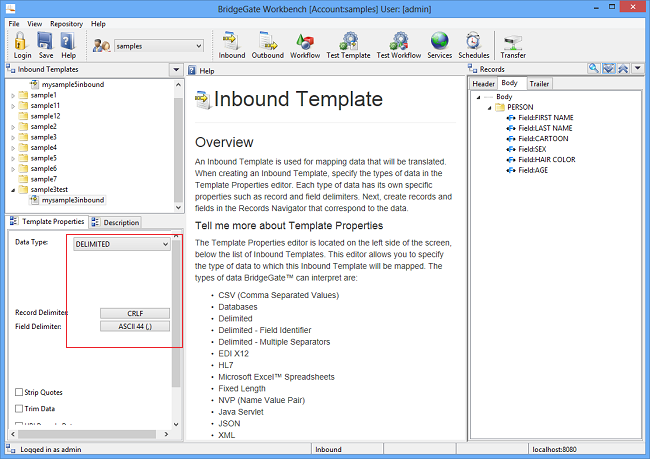650x459 pixels.
Task: Select the Field:FIRST NAME field icon
Action: 511,118
